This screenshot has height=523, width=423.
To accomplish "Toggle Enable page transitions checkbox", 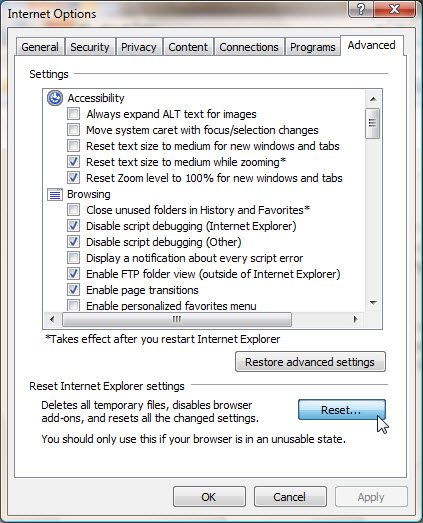I will coord(73,290).
